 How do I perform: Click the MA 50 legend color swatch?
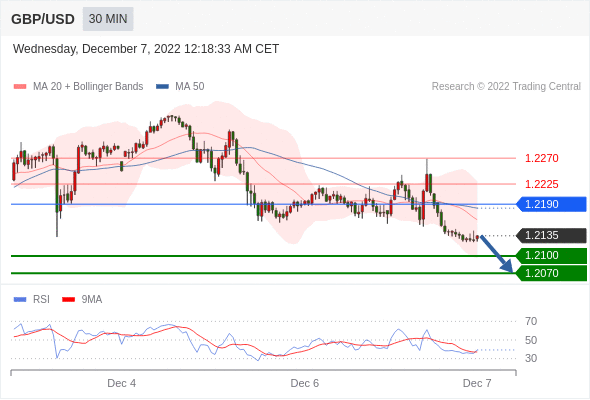[162, 87]
